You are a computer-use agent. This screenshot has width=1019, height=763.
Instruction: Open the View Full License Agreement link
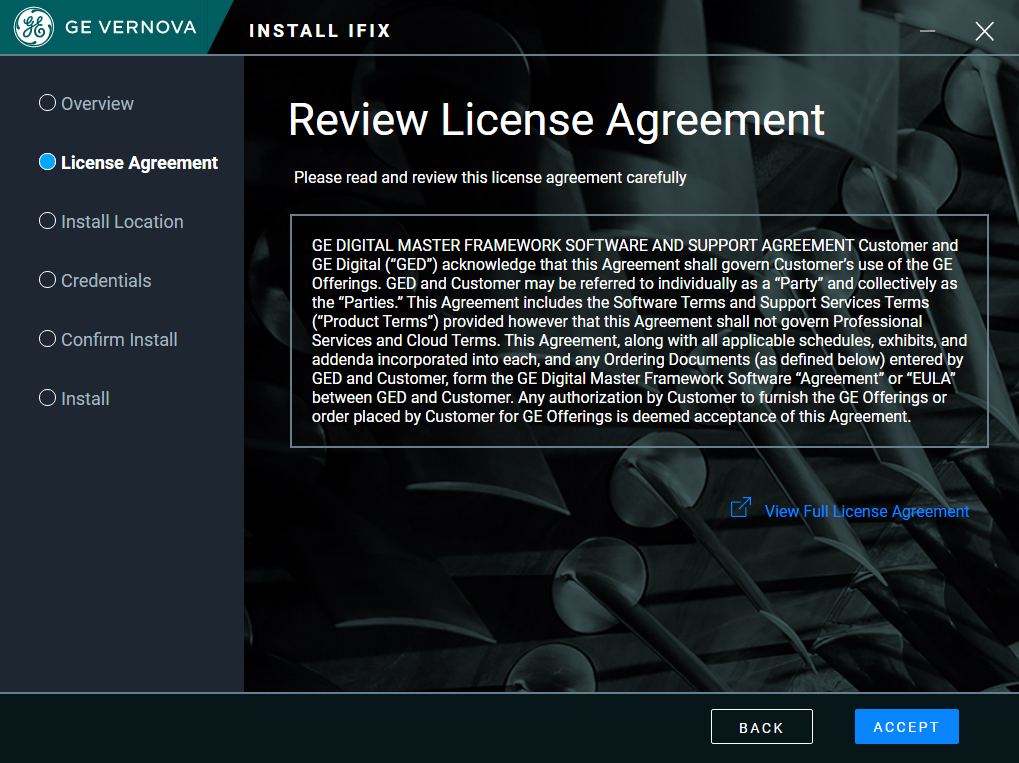867,511
